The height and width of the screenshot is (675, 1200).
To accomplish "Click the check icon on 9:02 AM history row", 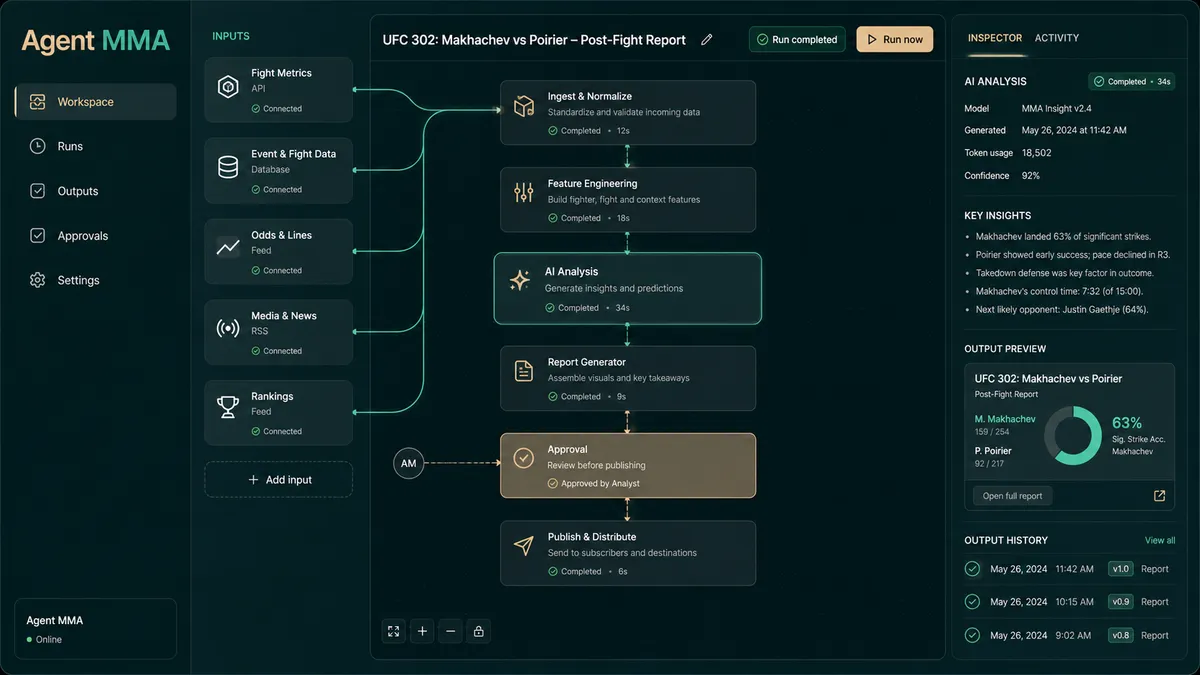I will pyautogui.click(x=972, y=635).
